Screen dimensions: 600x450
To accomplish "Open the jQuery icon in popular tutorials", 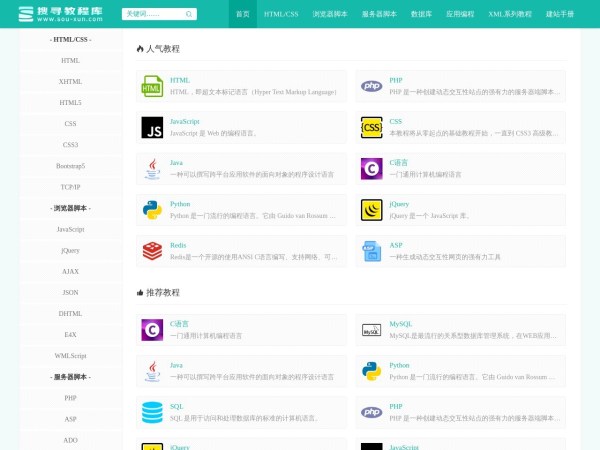I will coord(371,209).
